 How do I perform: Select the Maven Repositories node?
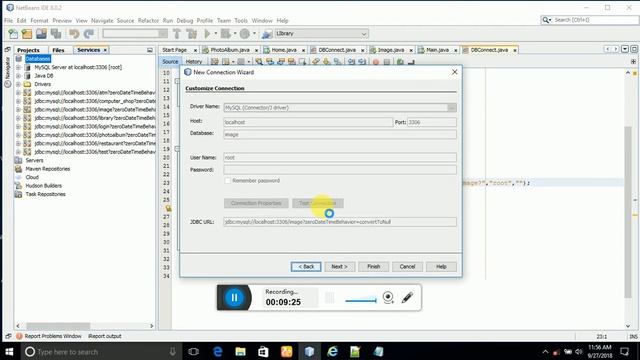point(48,169)
